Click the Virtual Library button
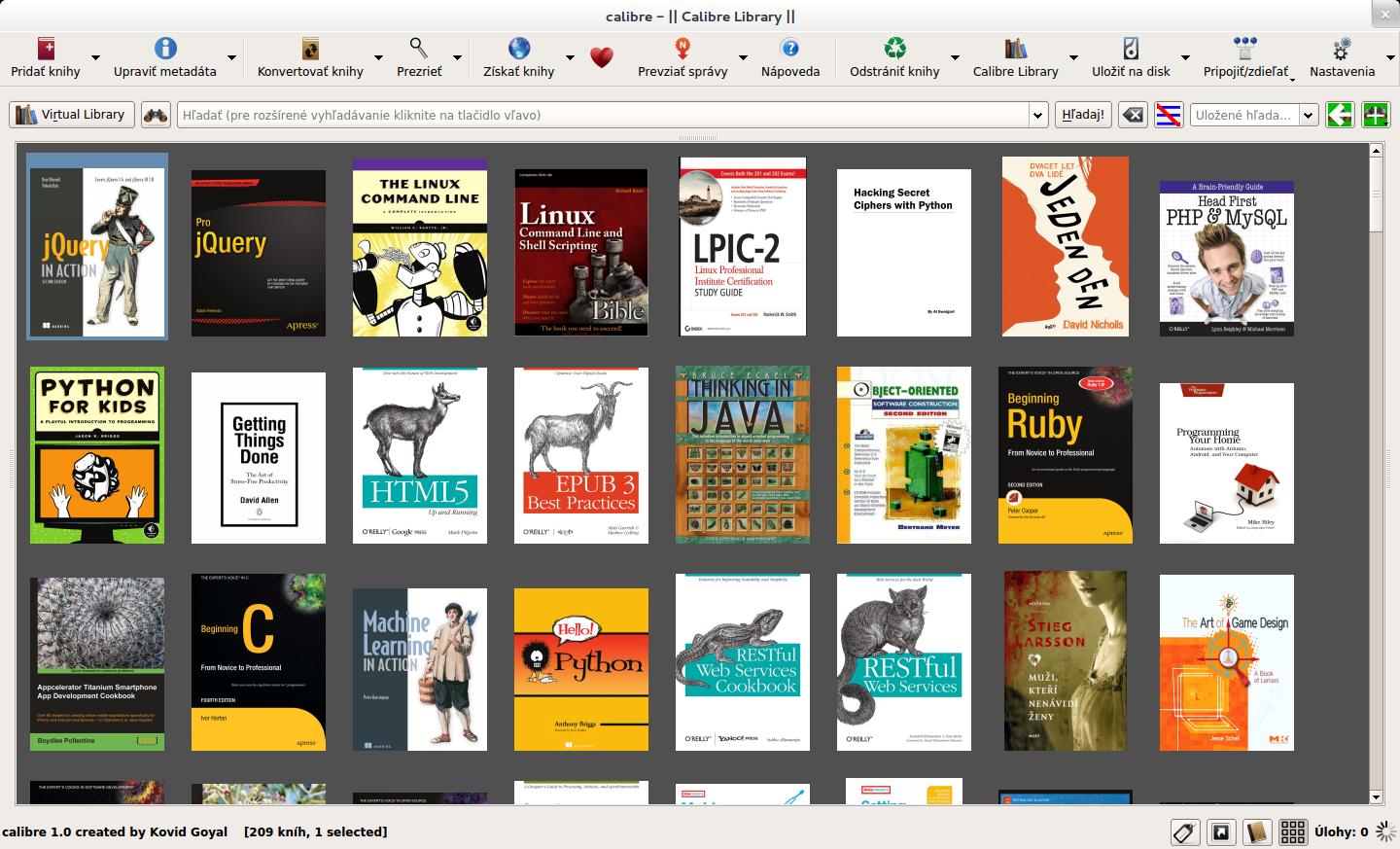The height and width of the screenshot is (849, 1400). point(72,115)
